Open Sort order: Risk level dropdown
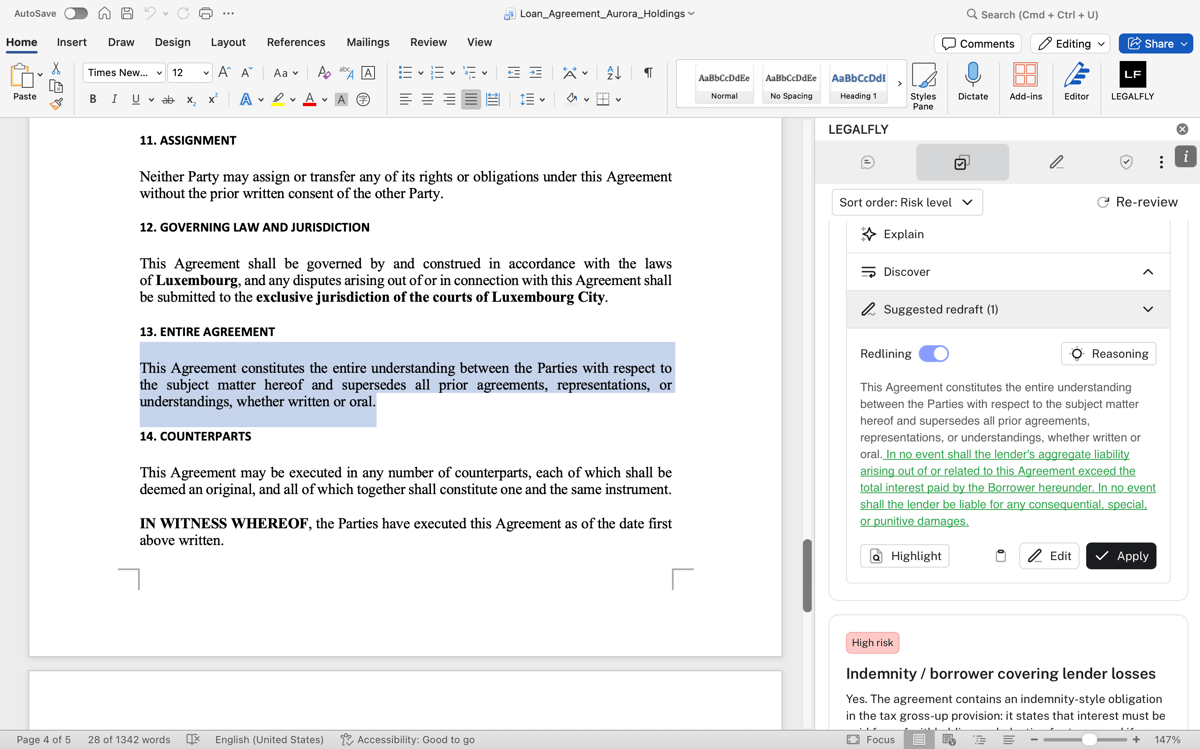The width and height of the screenshot is (1200, 749). (907, 202)
